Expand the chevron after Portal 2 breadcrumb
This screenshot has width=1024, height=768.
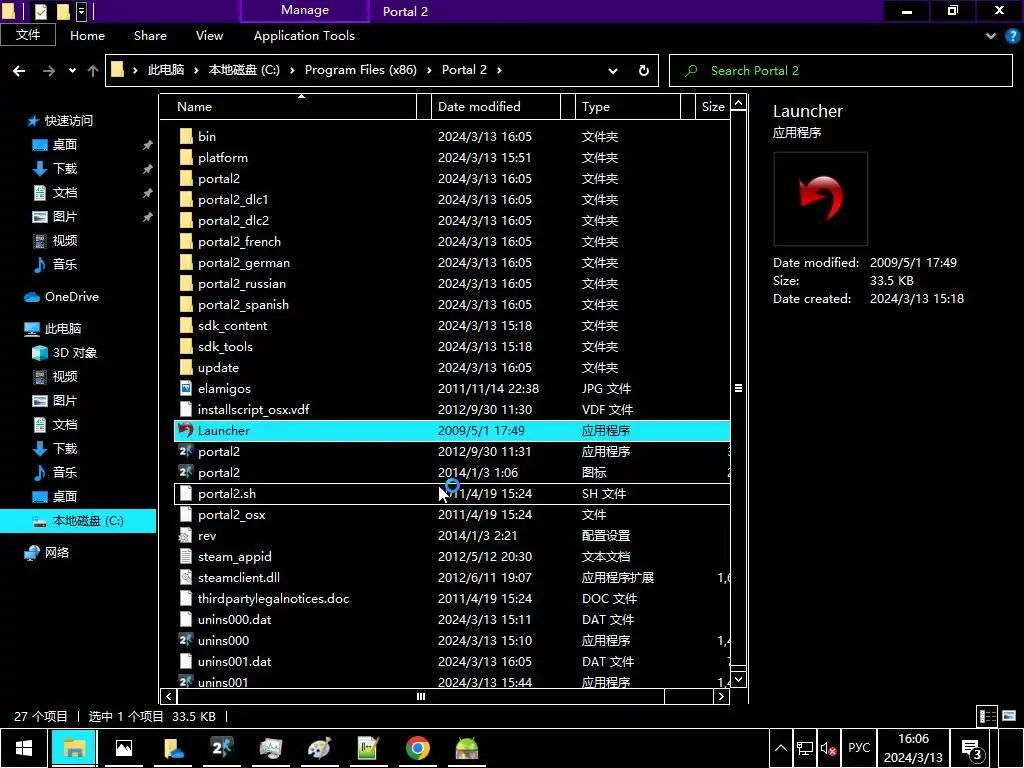(x=499, y=70)
